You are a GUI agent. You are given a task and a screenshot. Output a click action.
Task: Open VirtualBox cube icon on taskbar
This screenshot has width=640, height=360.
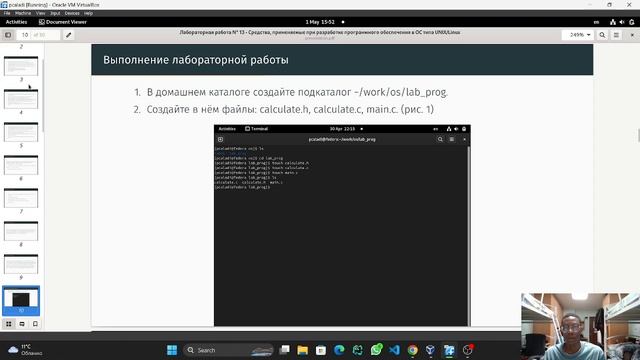coord(430,350)
